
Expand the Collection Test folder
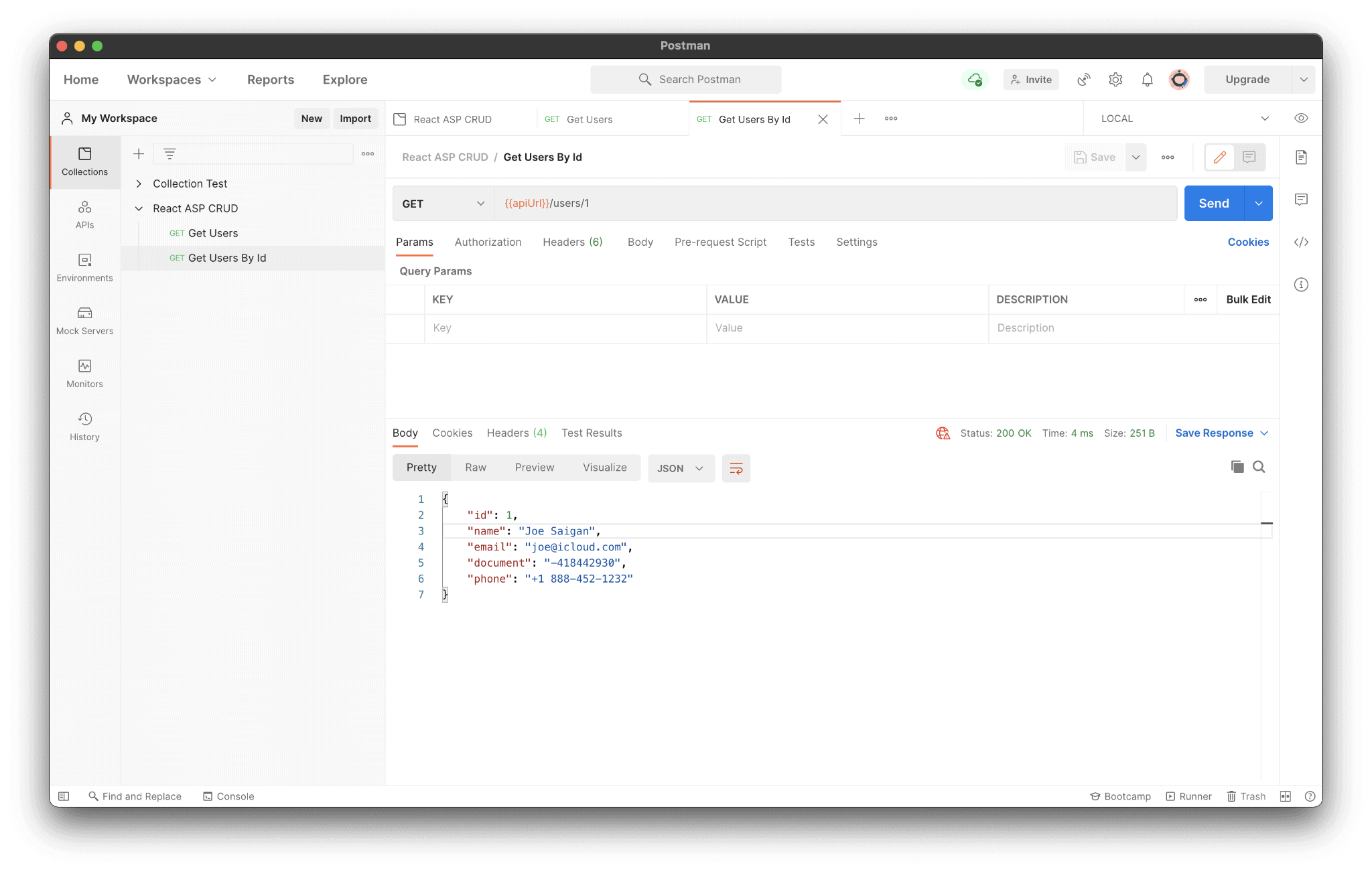(139, 184)
